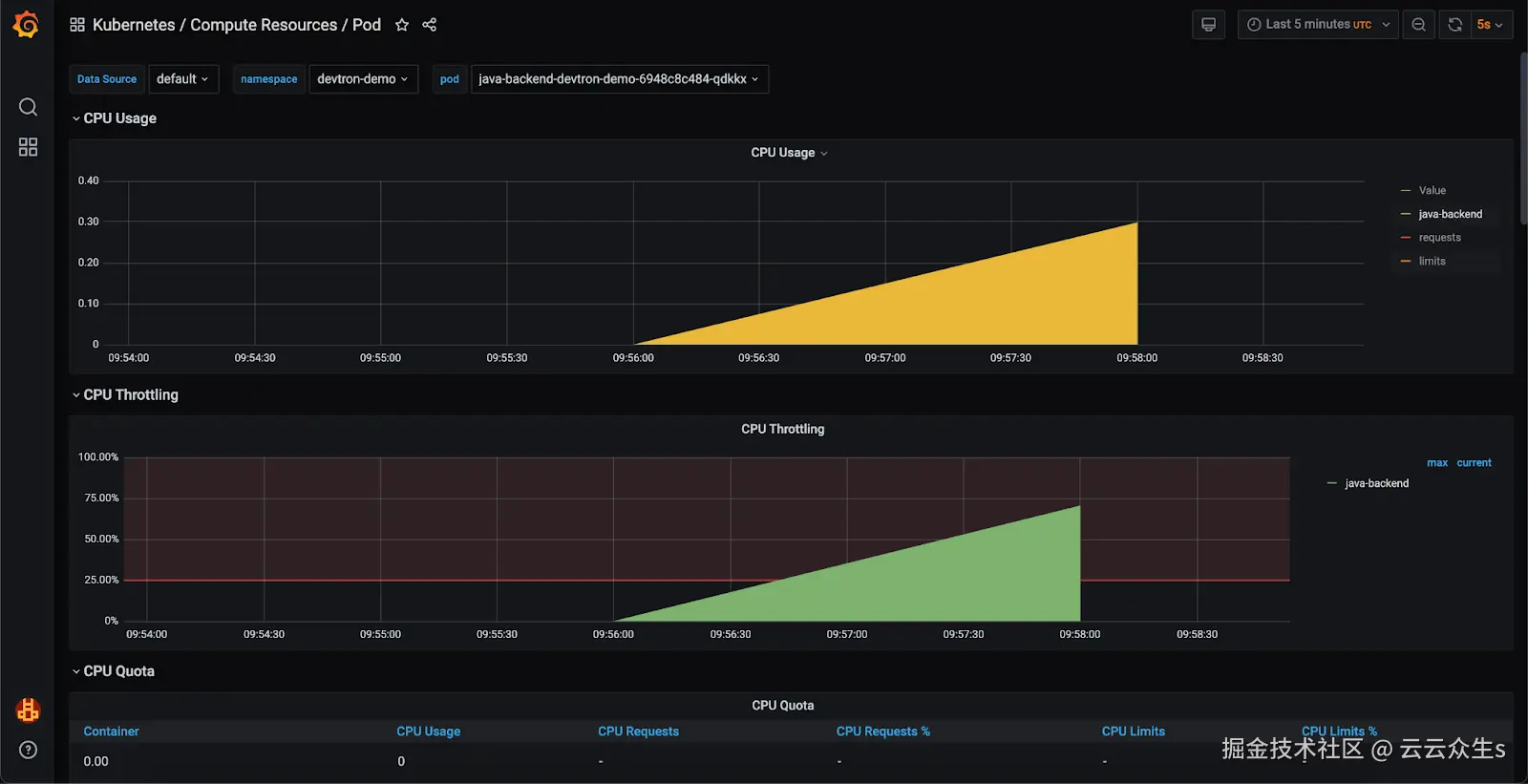The height and width of the screenshot is (784, 1528).
Task: Open the help question-mark icon
Action: click(x=28, y=750)
